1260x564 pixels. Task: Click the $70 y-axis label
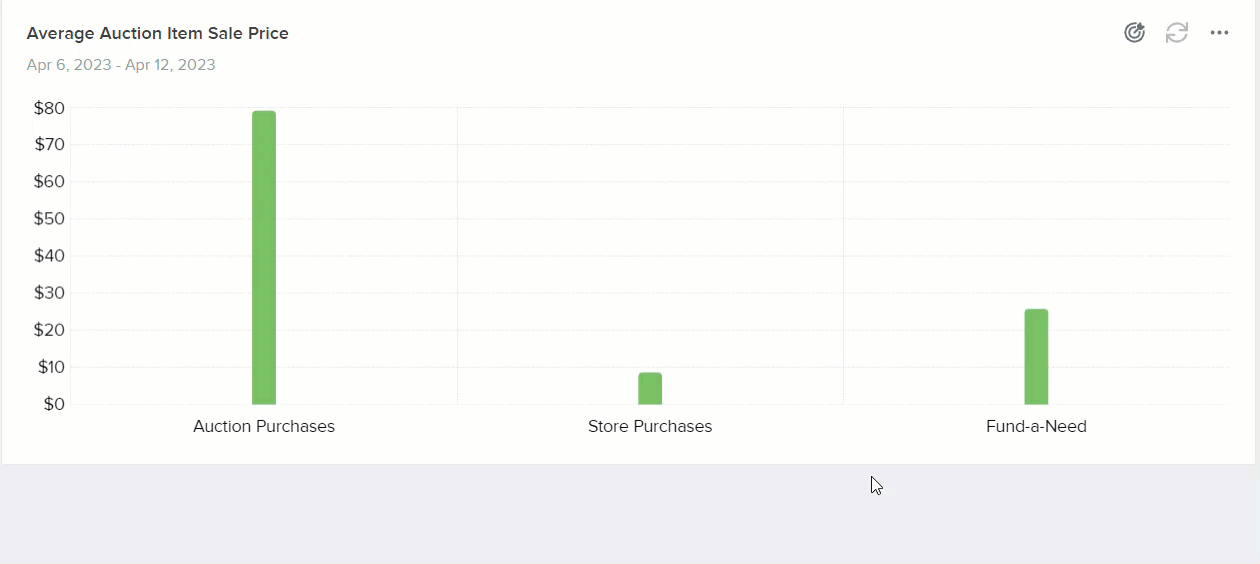[x=49, y=145]
